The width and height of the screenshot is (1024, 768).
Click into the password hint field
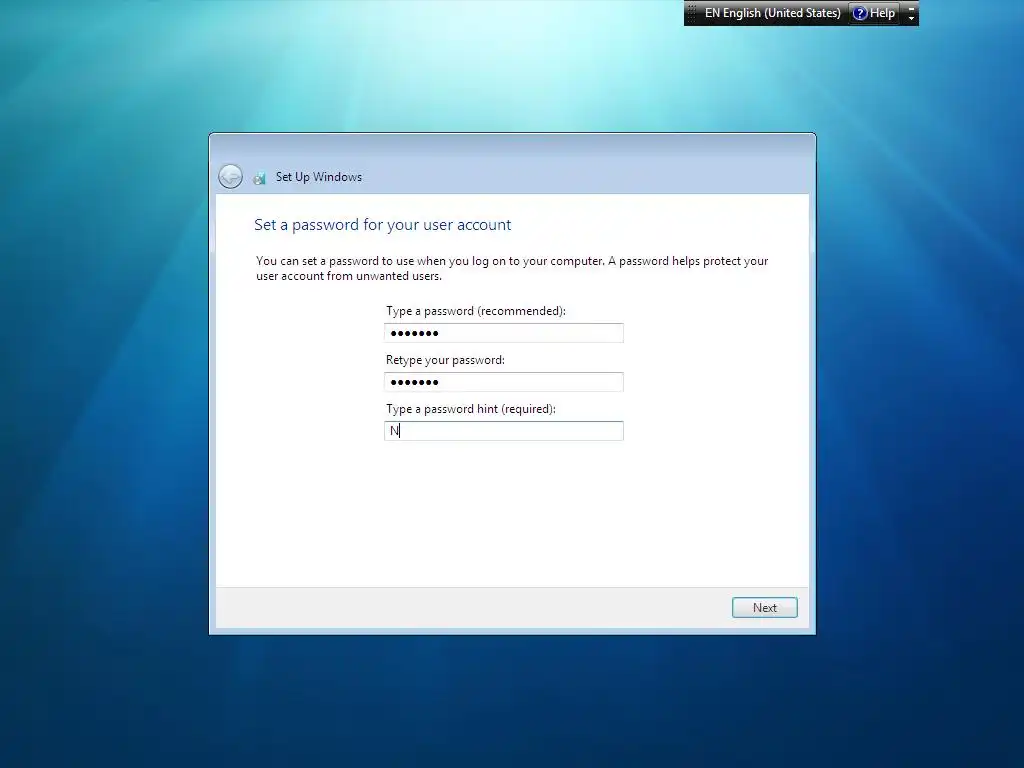(x=504, y=431)
